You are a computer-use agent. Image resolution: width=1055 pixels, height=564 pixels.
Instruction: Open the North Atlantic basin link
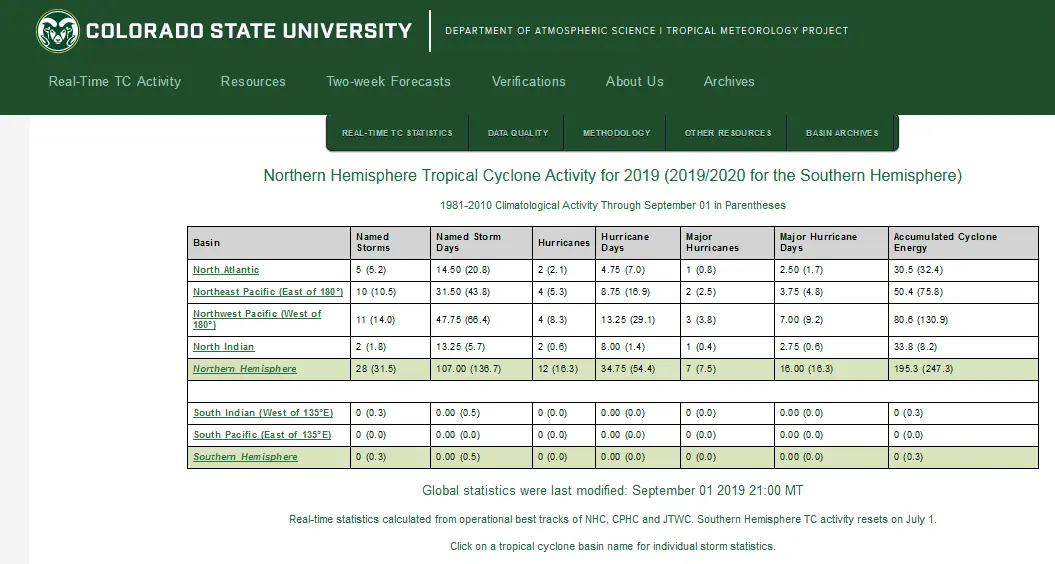[x=226, y=270]
